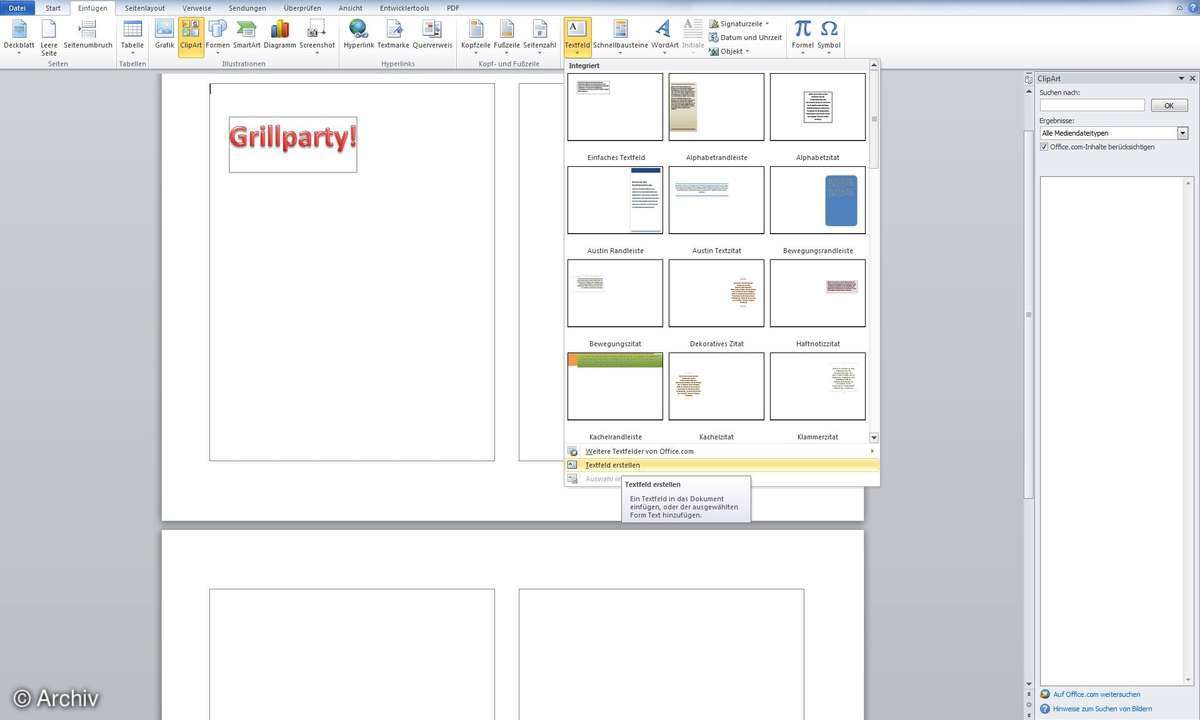The image size is (1200, 720).
Task: Open the Signaturzeile dropdown
Action: pyautogui.click(x=739, y=23)
